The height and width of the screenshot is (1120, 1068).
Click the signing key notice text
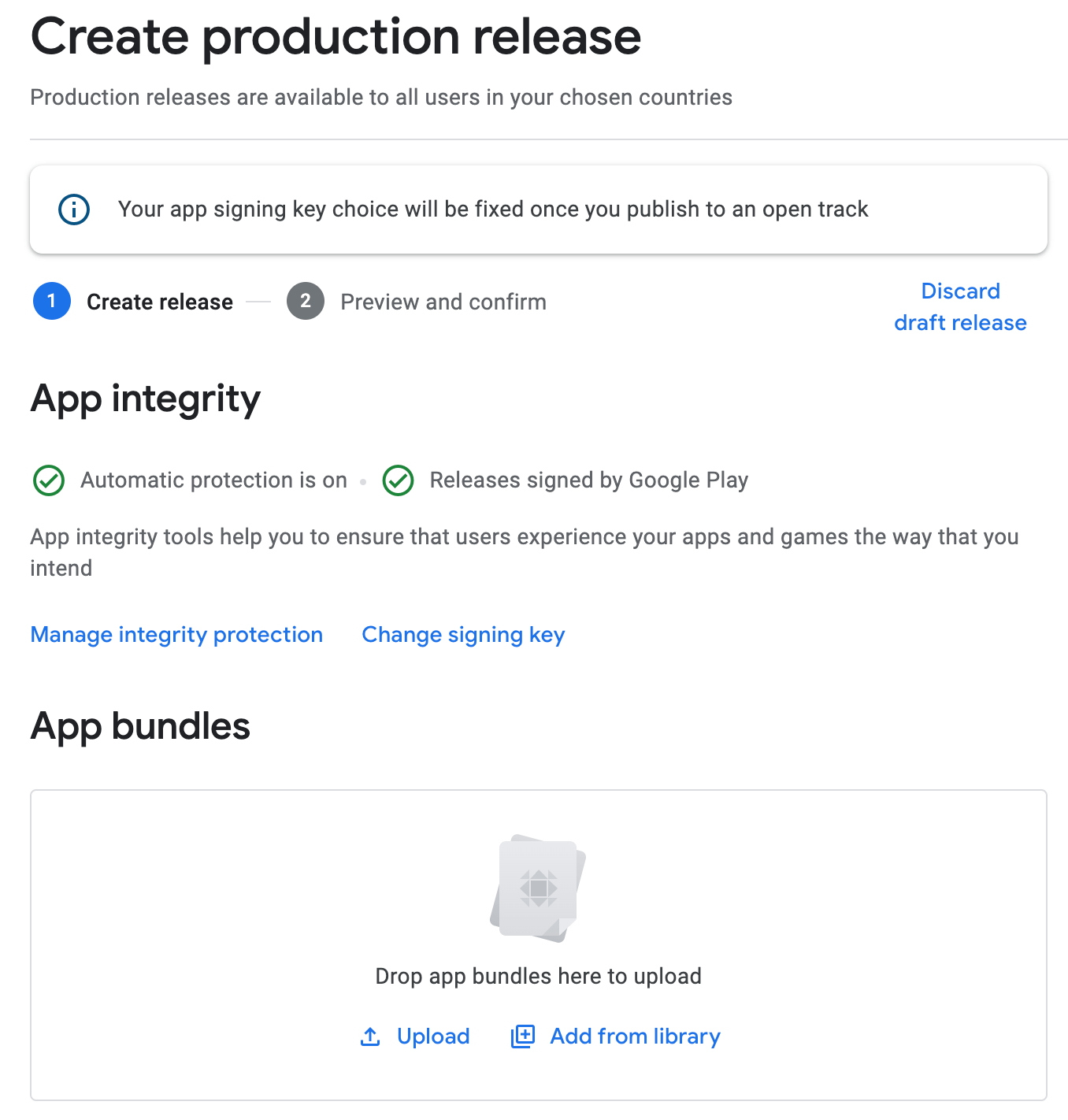pos(493,210)
